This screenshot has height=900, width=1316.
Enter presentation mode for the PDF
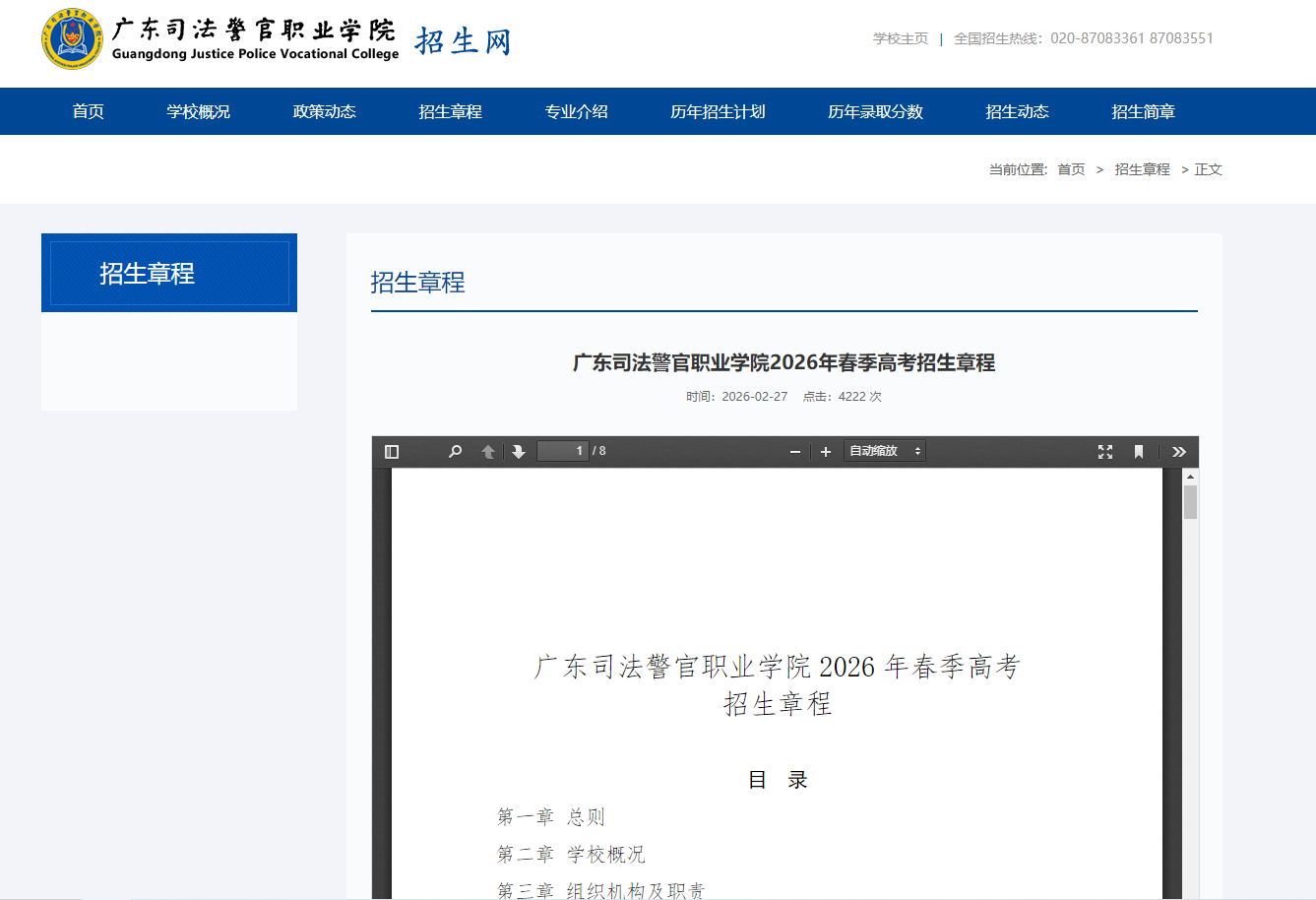[x=1104, y=450]
